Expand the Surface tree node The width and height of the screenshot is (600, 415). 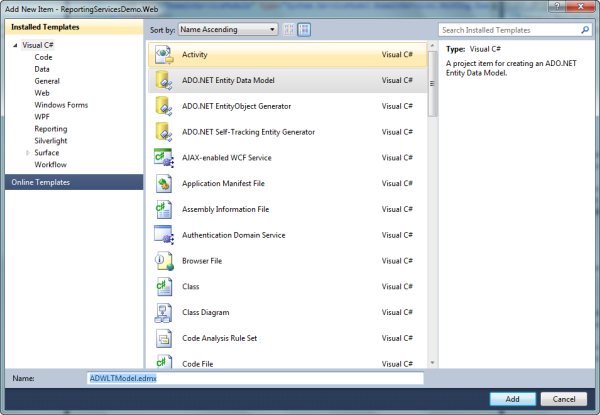(28, 153)
